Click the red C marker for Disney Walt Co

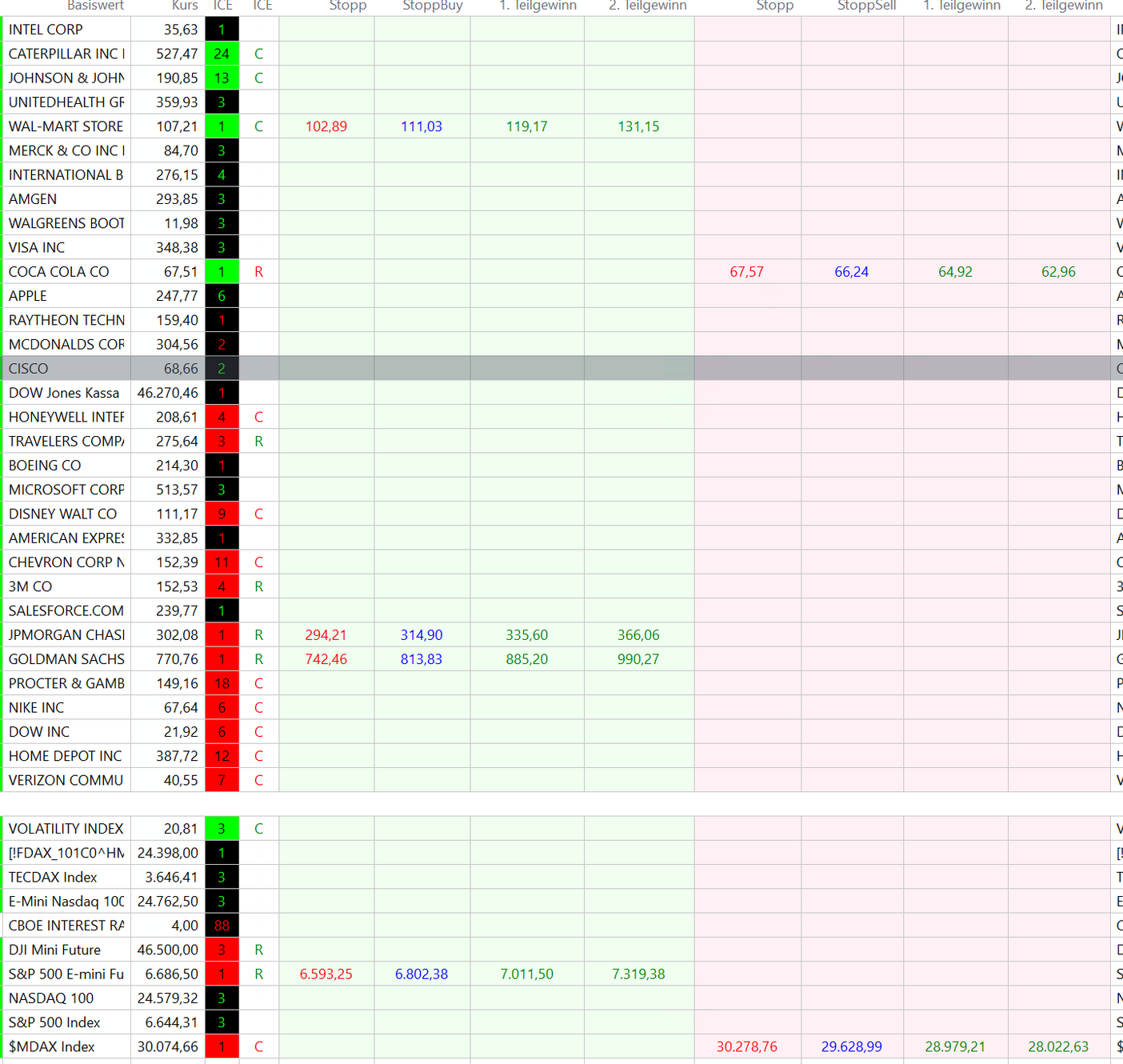click(x=258, y=514)
